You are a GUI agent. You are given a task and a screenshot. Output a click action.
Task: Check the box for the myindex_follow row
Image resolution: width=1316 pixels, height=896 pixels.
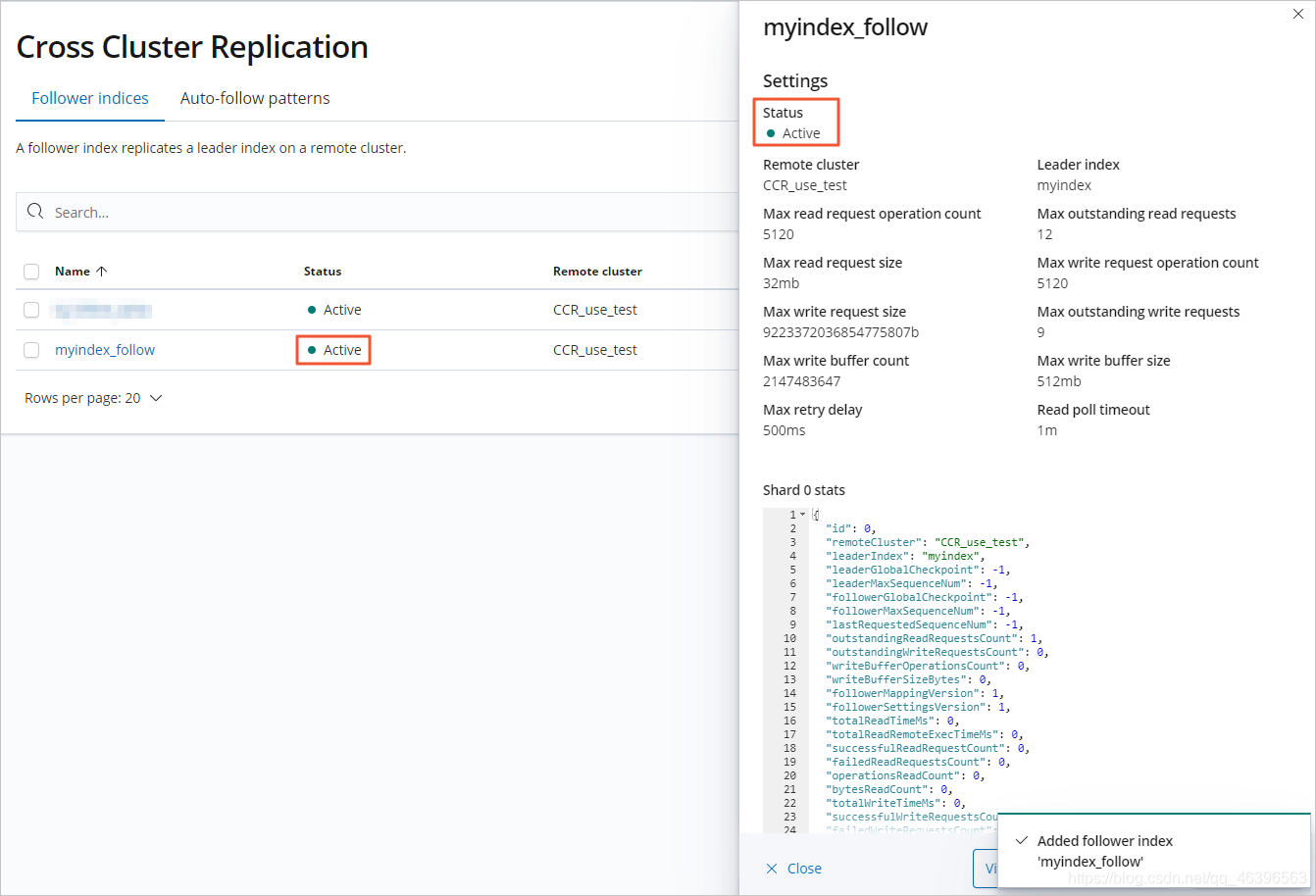(x=31, y=350)
